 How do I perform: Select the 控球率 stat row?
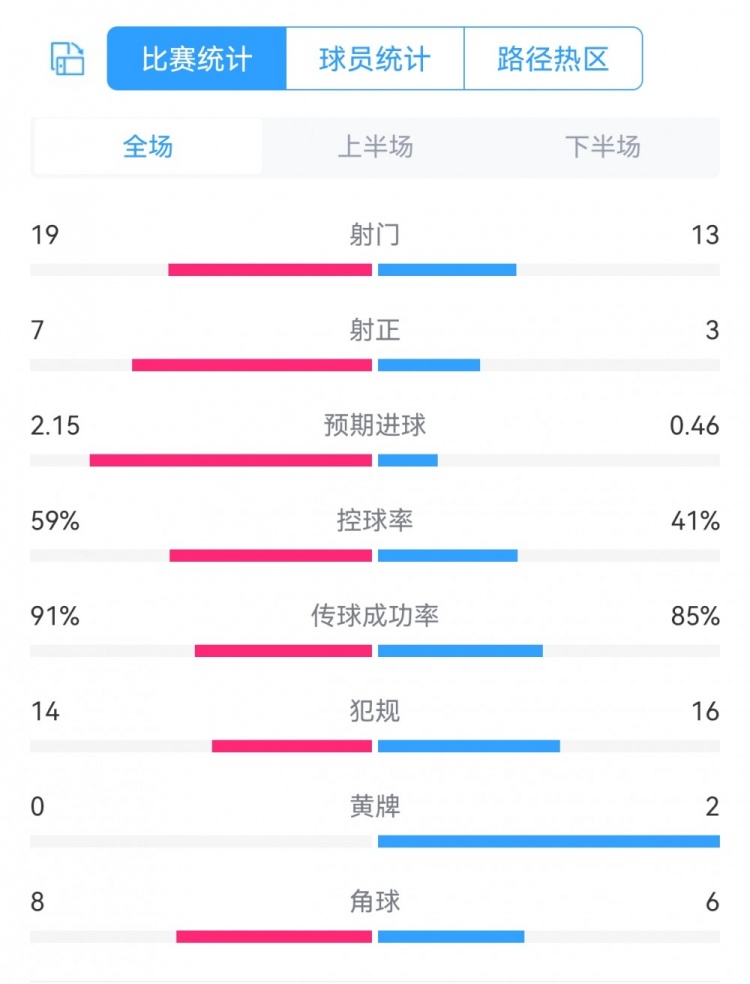pyautogui.click(x=375, y=520)
